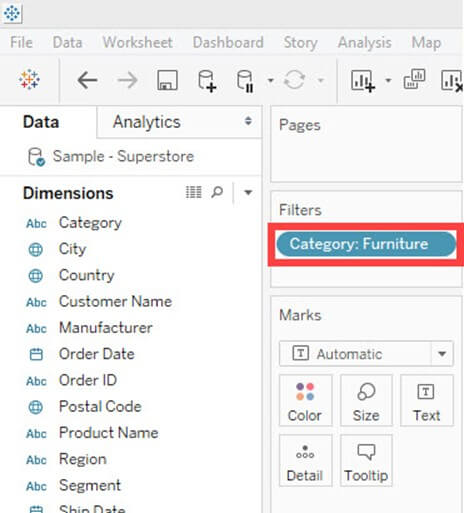Screen dimensions: 464x513
Task: Click the new worksheet chart icon
Action: pyautogui.click(x=362, y=80)
